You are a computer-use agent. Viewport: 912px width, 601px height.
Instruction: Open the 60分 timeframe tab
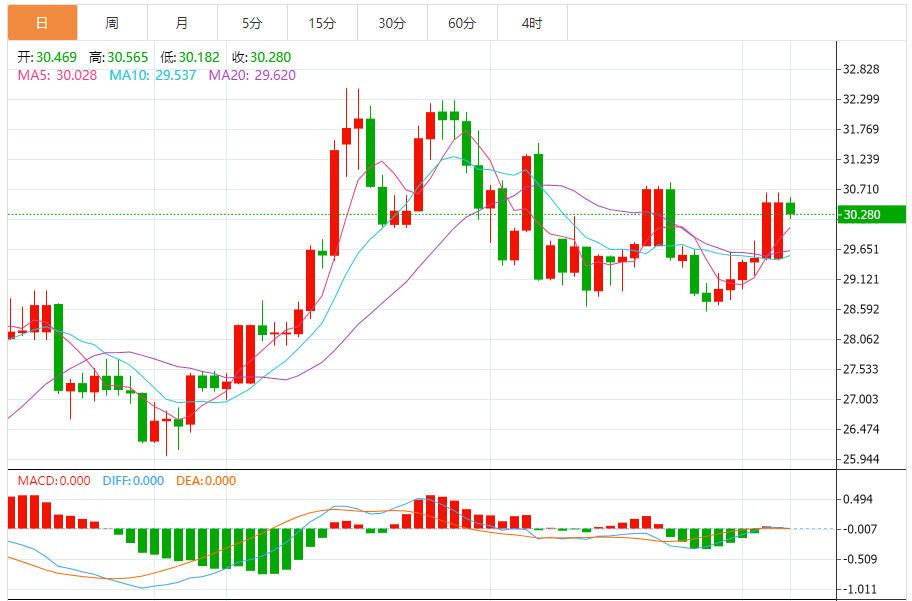(x=462, y=23)
